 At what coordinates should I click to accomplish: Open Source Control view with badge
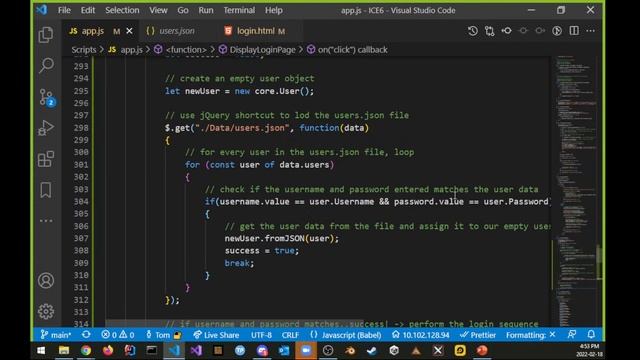[47, 98]
